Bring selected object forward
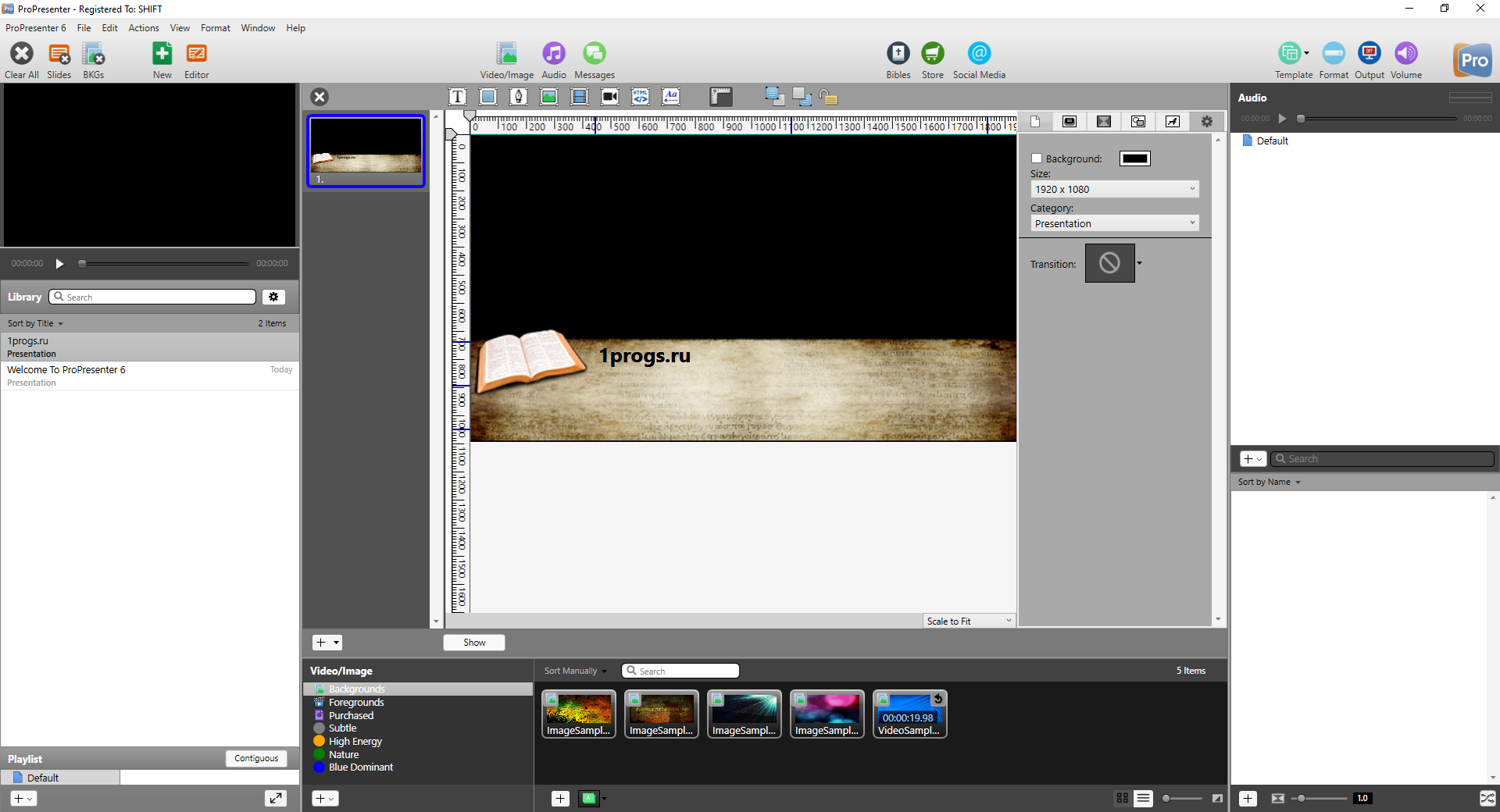This screenshot has width=1500, height=812. pyautogui.click(x=774, y=97)
